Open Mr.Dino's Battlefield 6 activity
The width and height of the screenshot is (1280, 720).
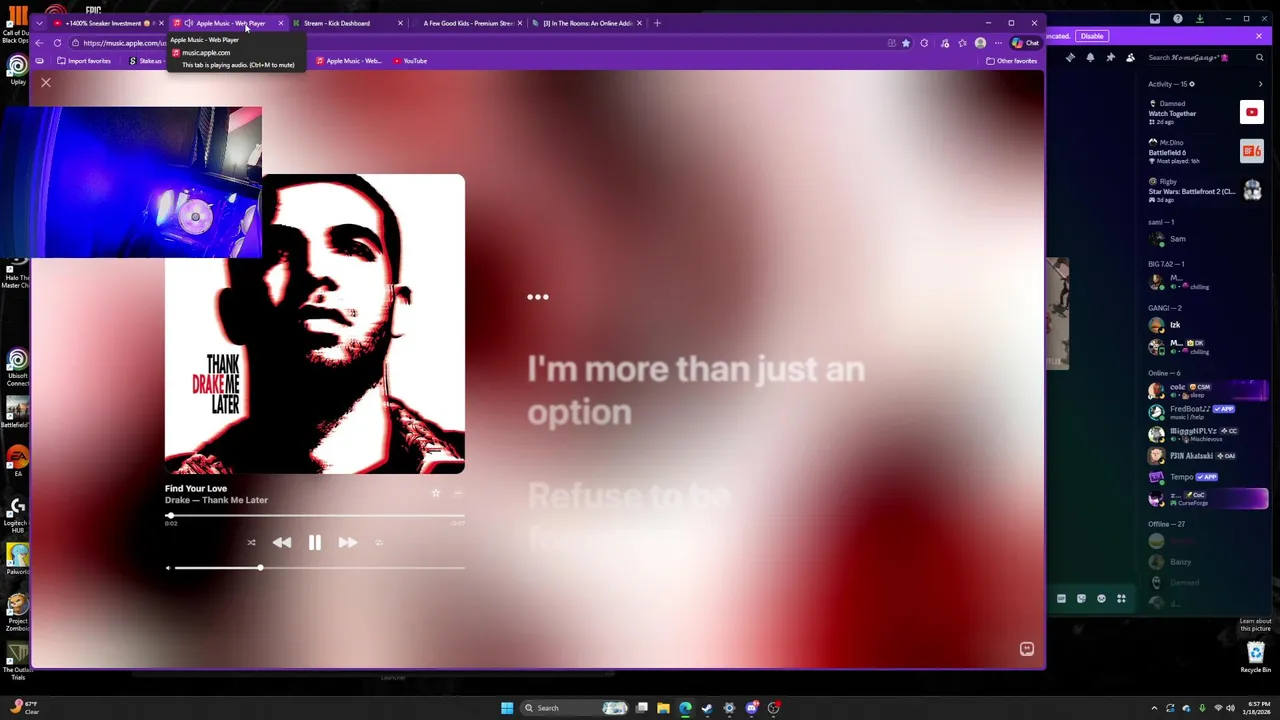pos(1206,151)
